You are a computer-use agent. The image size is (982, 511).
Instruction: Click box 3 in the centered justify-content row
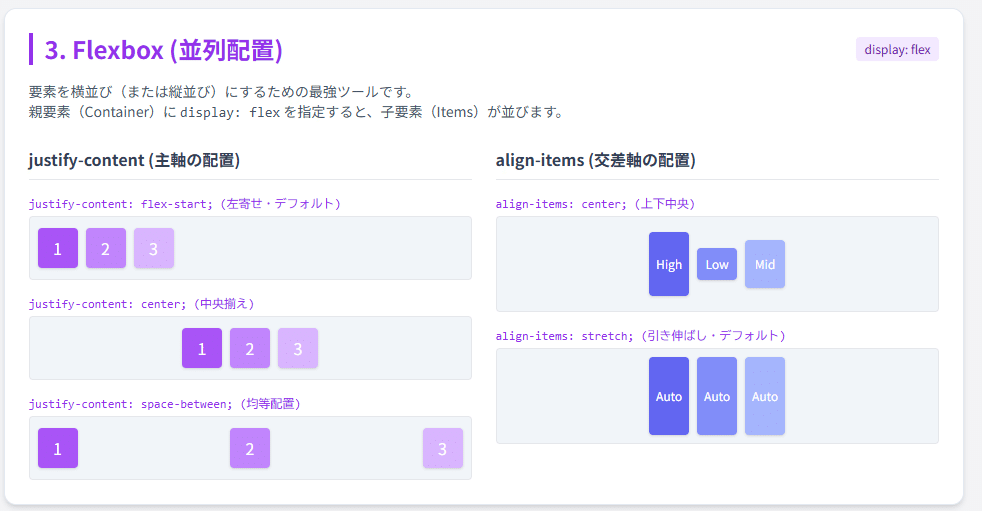pos(298,348)
